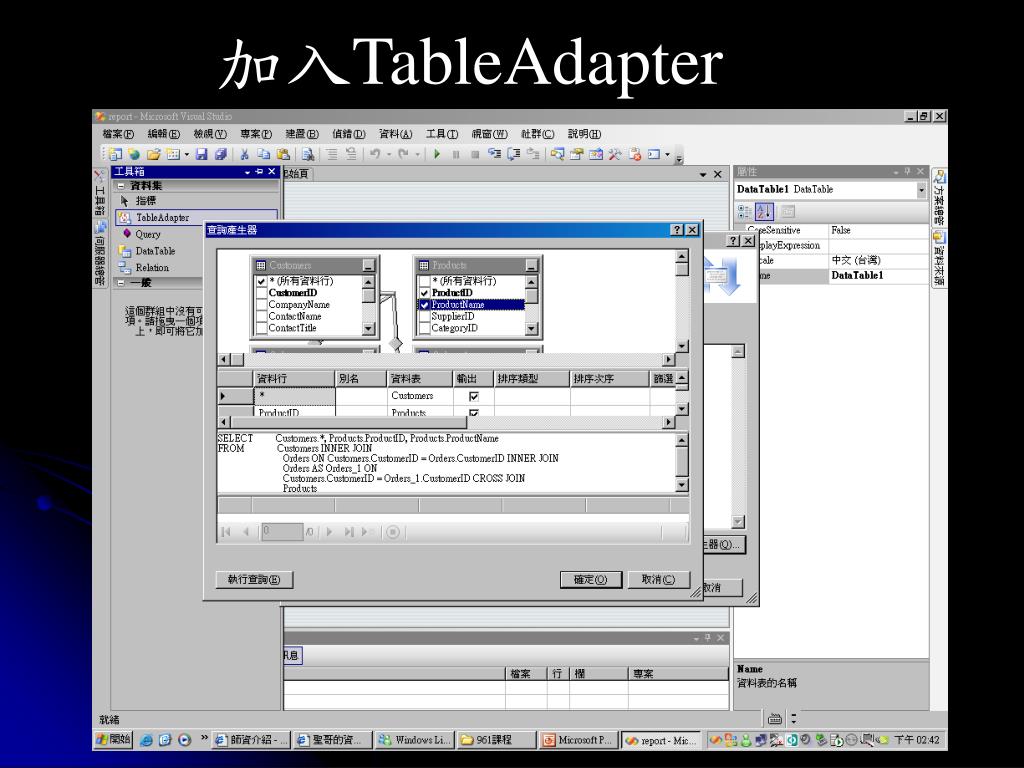The height and width of the screenshot is (768, 1024).
Task: Select the DataTable toolbox item
Action: (x=155, y=251)
